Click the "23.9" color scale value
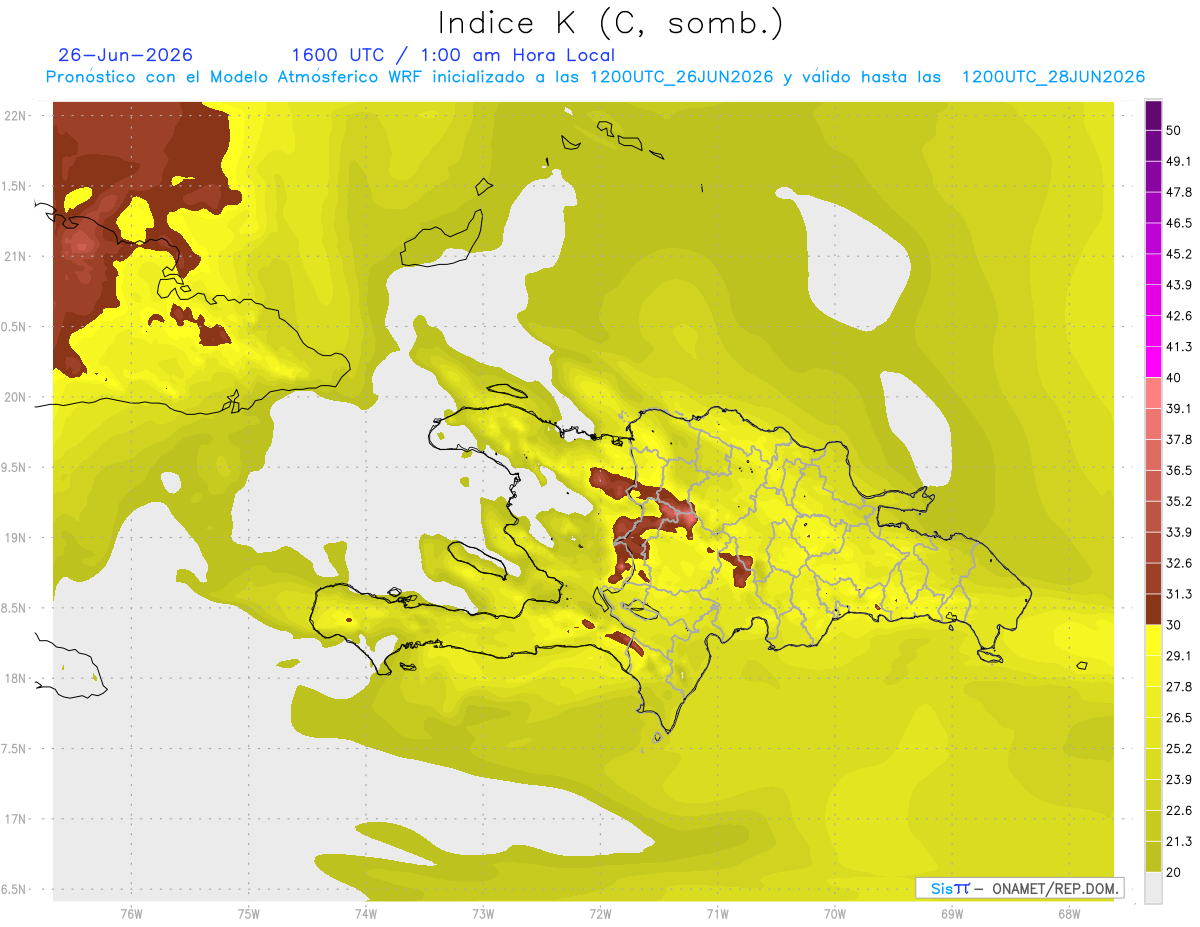1200x927 pixels. (1180, 780)
